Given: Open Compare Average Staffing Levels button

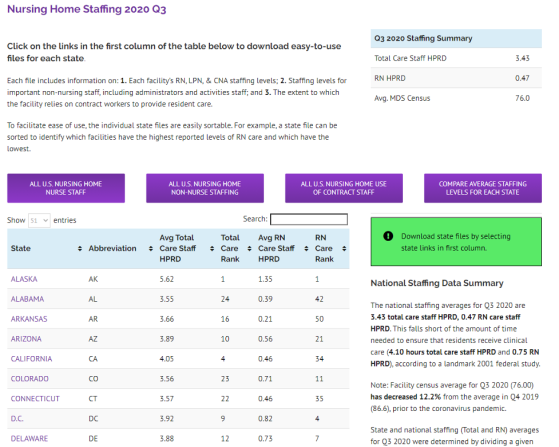Looking at the screenshot, I should click(x=483, y=188).
